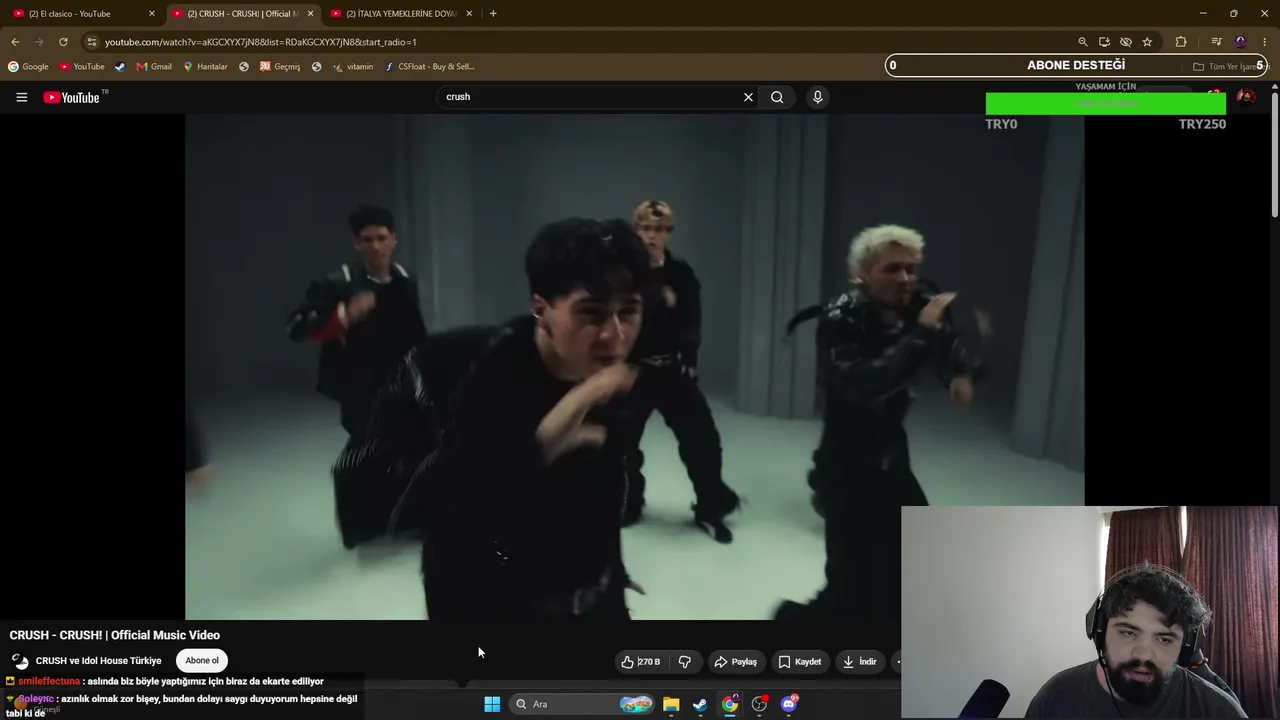Pause the CRUSH music video player

[634, 366]
